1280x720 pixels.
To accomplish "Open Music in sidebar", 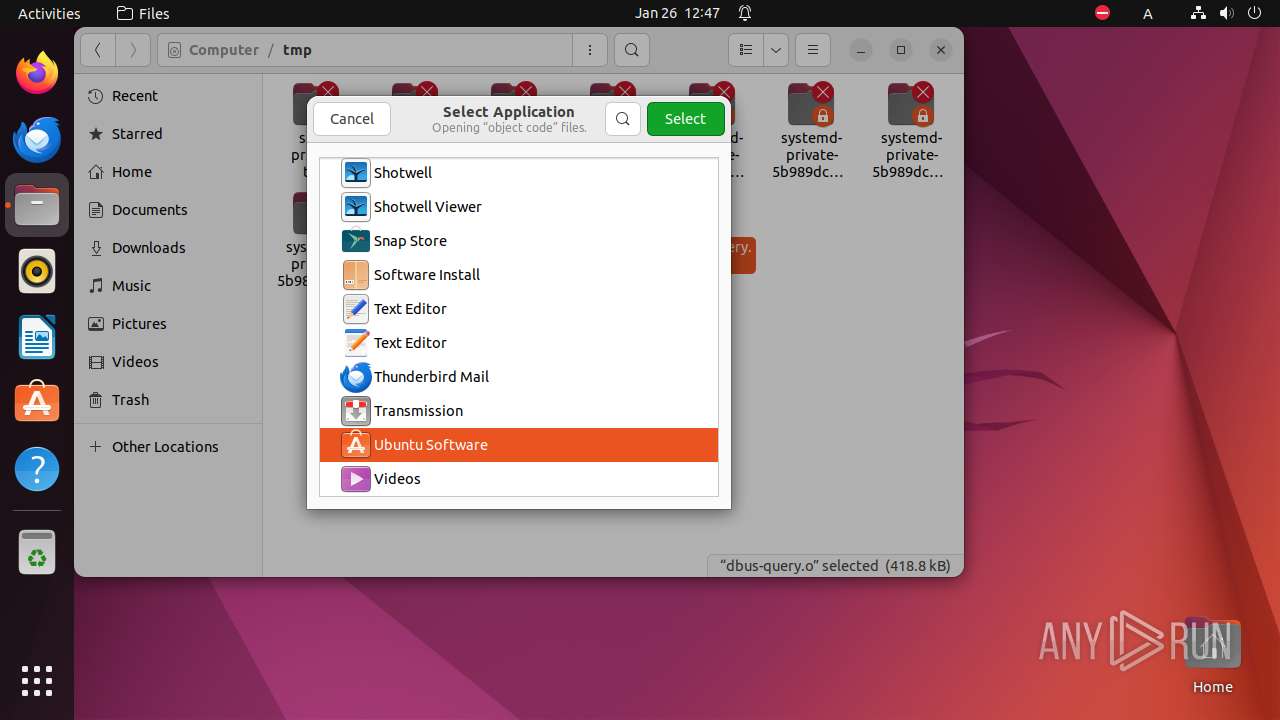I will tap(168, 286).
